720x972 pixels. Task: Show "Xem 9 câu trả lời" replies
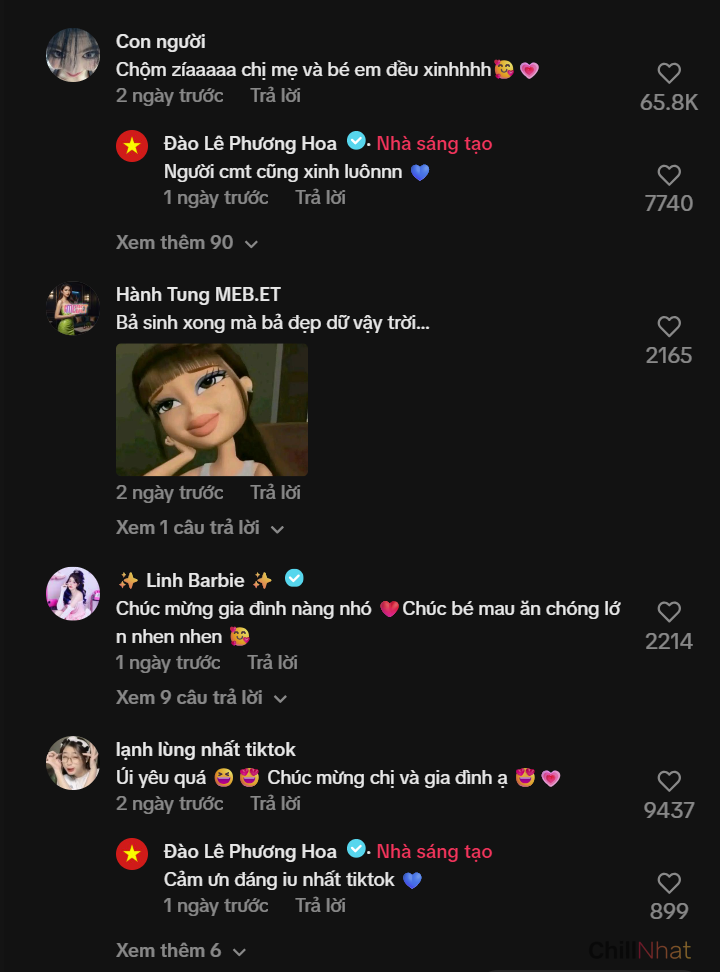(201, 698)
